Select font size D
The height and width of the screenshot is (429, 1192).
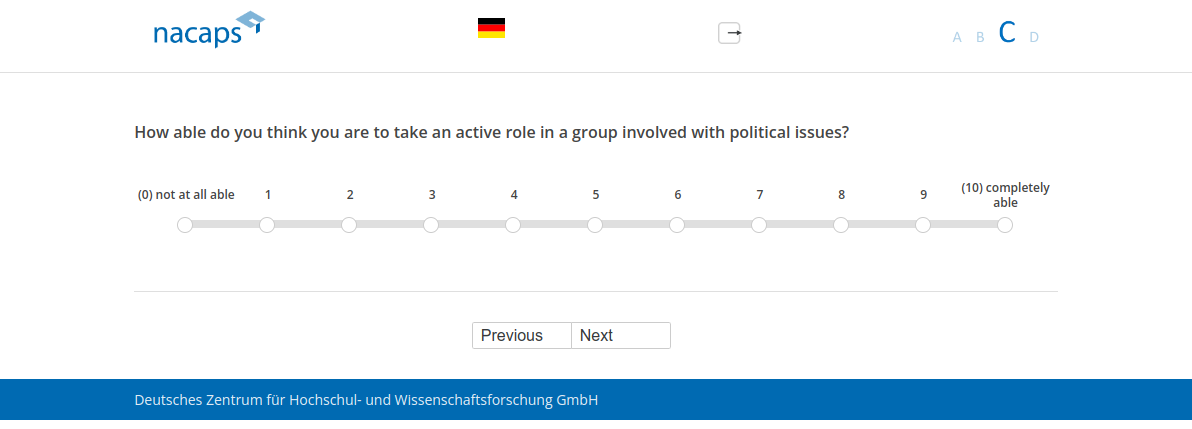coord(1034,38)
